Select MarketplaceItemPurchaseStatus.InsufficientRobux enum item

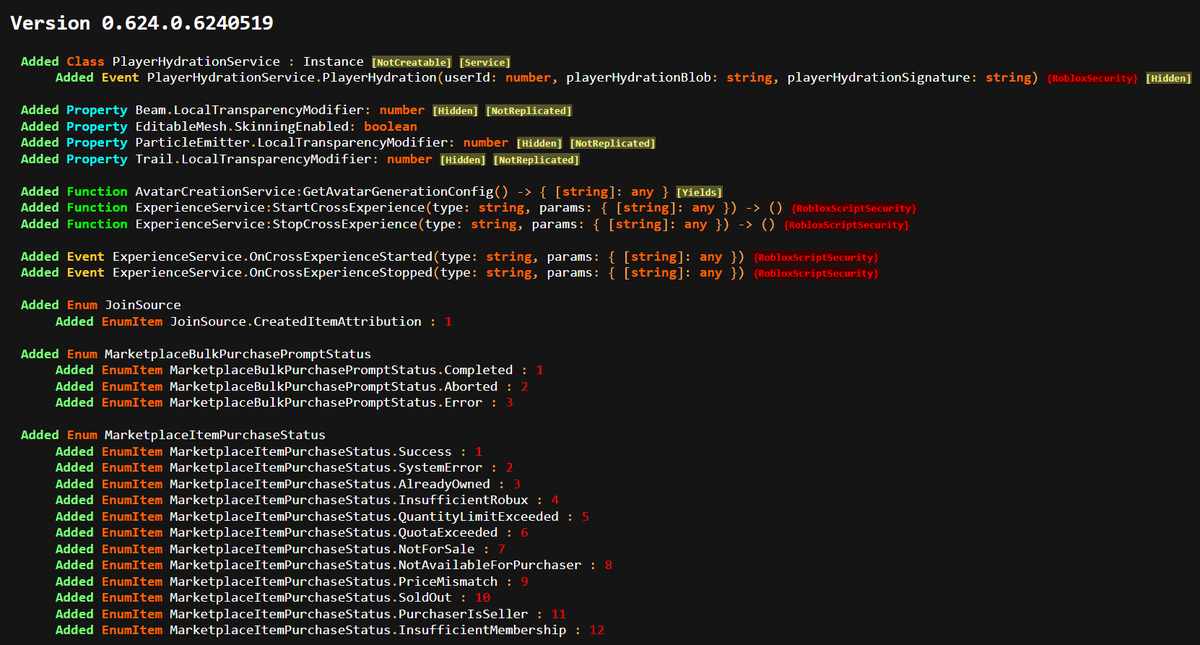click(349, 500)
